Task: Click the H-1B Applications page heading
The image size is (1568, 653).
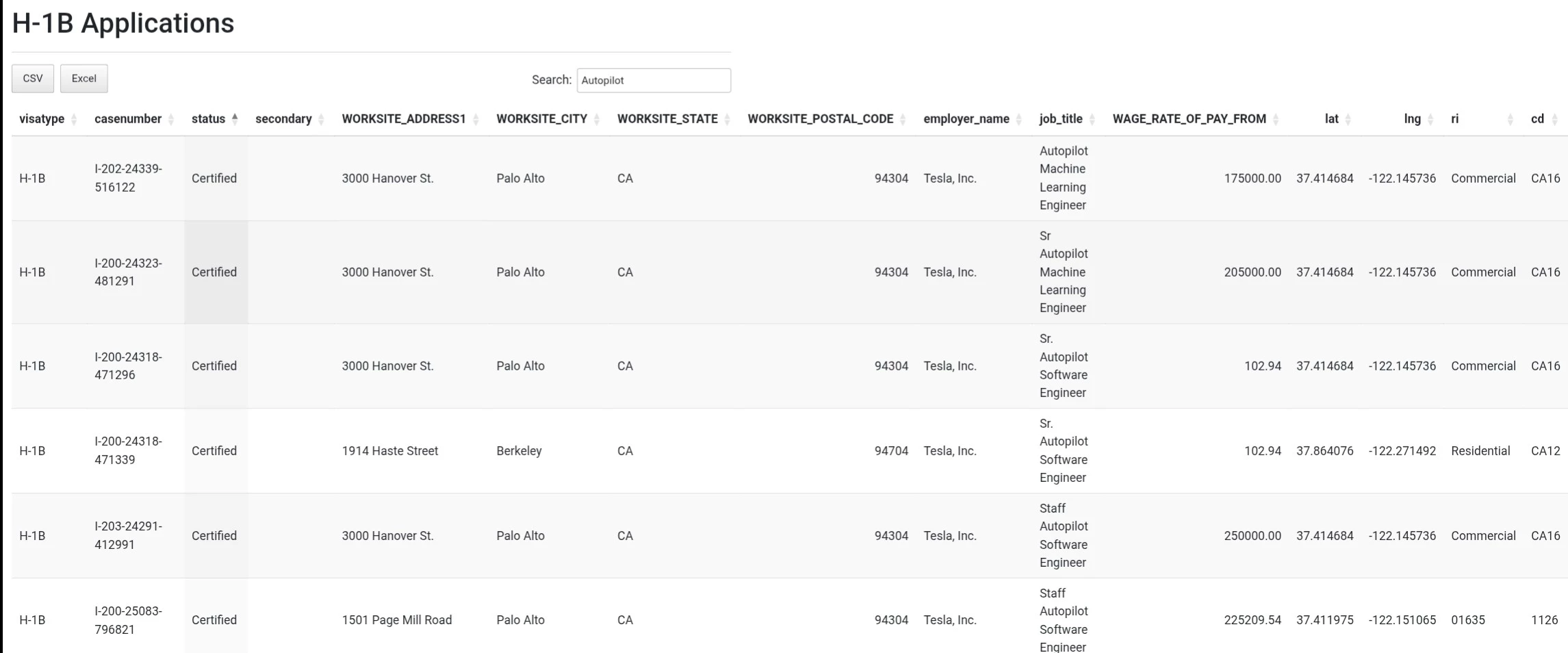Action: (x=123, y=23)
